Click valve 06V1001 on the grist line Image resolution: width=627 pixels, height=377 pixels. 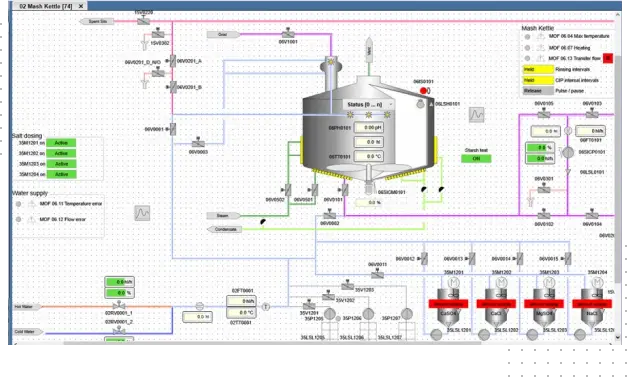(x=288, y=34)
